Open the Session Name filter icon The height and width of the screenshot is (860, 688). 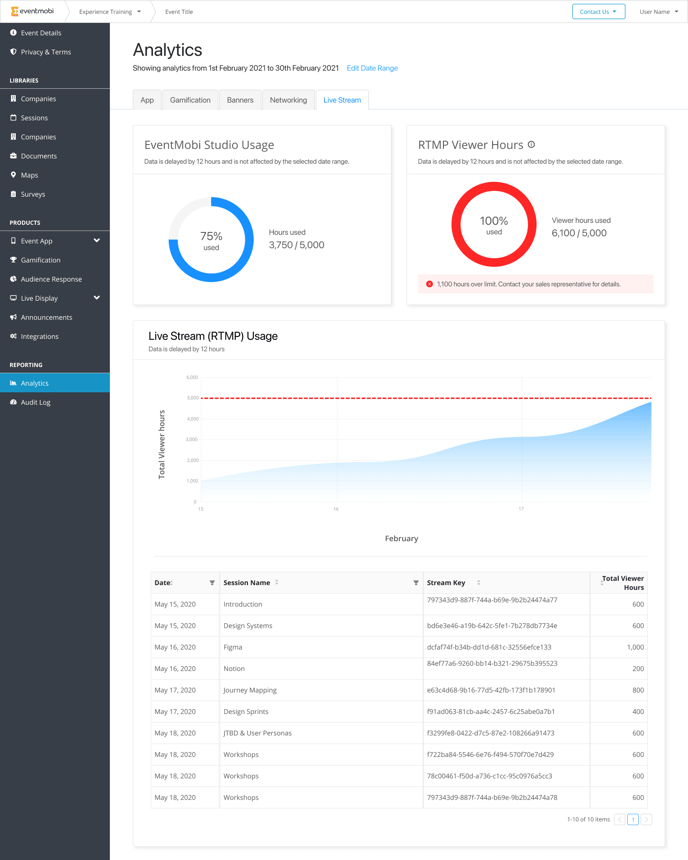[416, 582]
